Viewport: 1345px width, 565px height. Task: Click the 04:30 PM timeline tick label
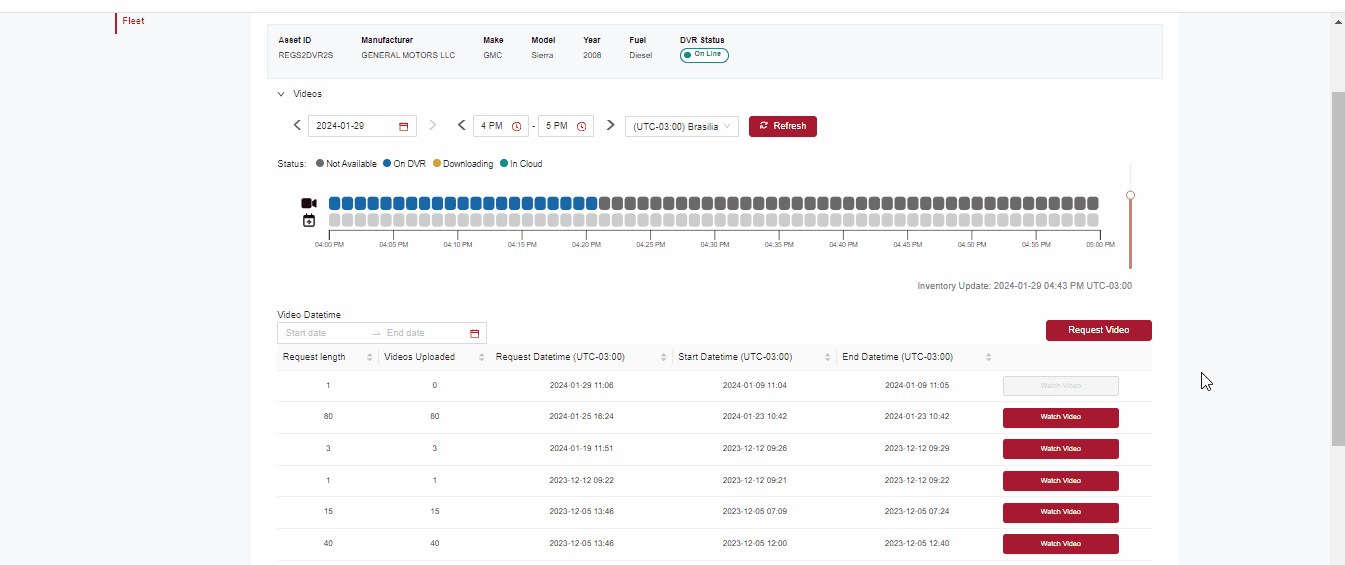coord(714,244)
